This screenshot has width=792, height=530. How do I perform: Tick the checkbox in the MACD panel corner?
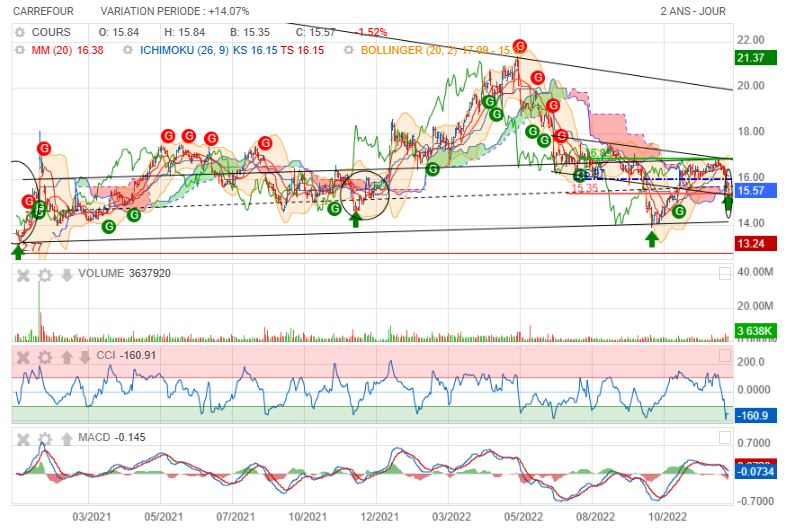click(x=725, y=438)
